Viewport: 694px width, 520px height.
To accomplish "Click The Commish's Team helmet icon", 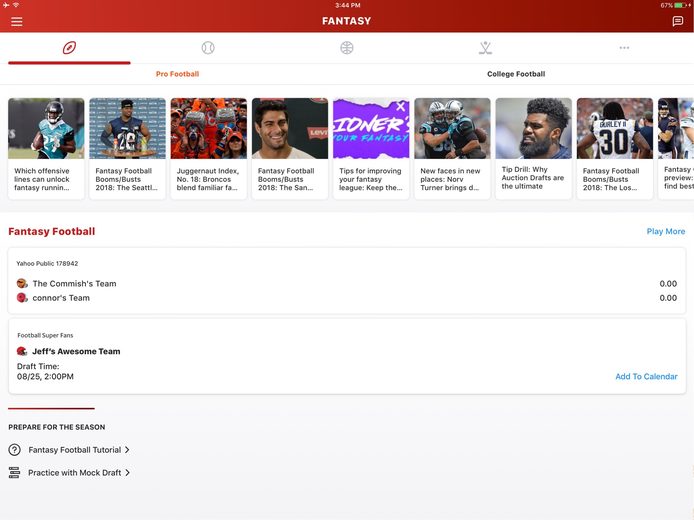I will (x=22, y=283).
